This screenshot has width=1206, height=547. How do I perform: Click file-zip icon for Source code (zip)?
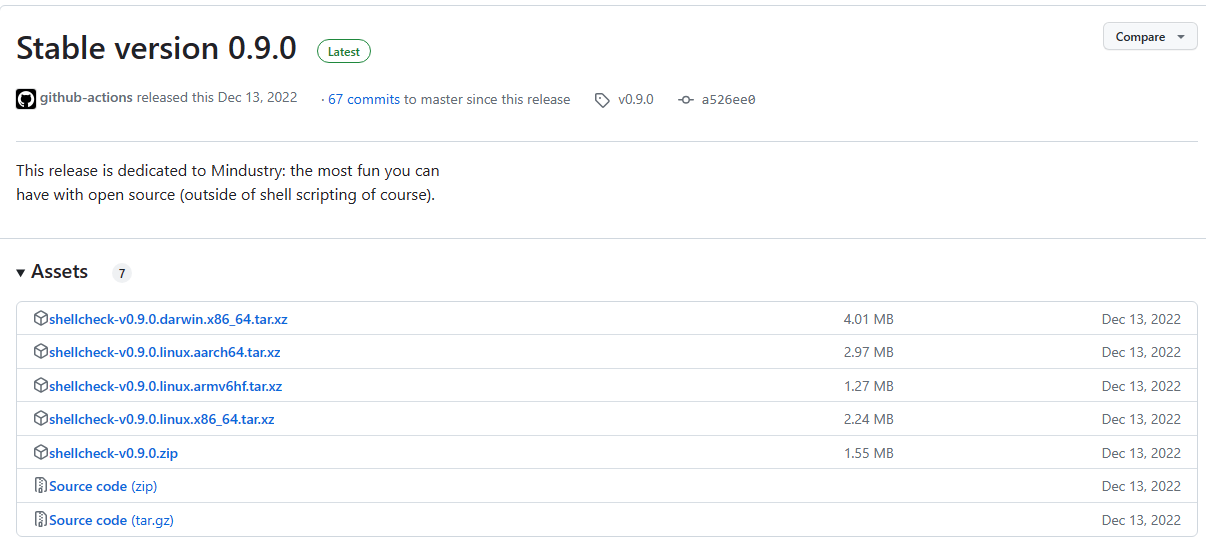coord(41,486)
